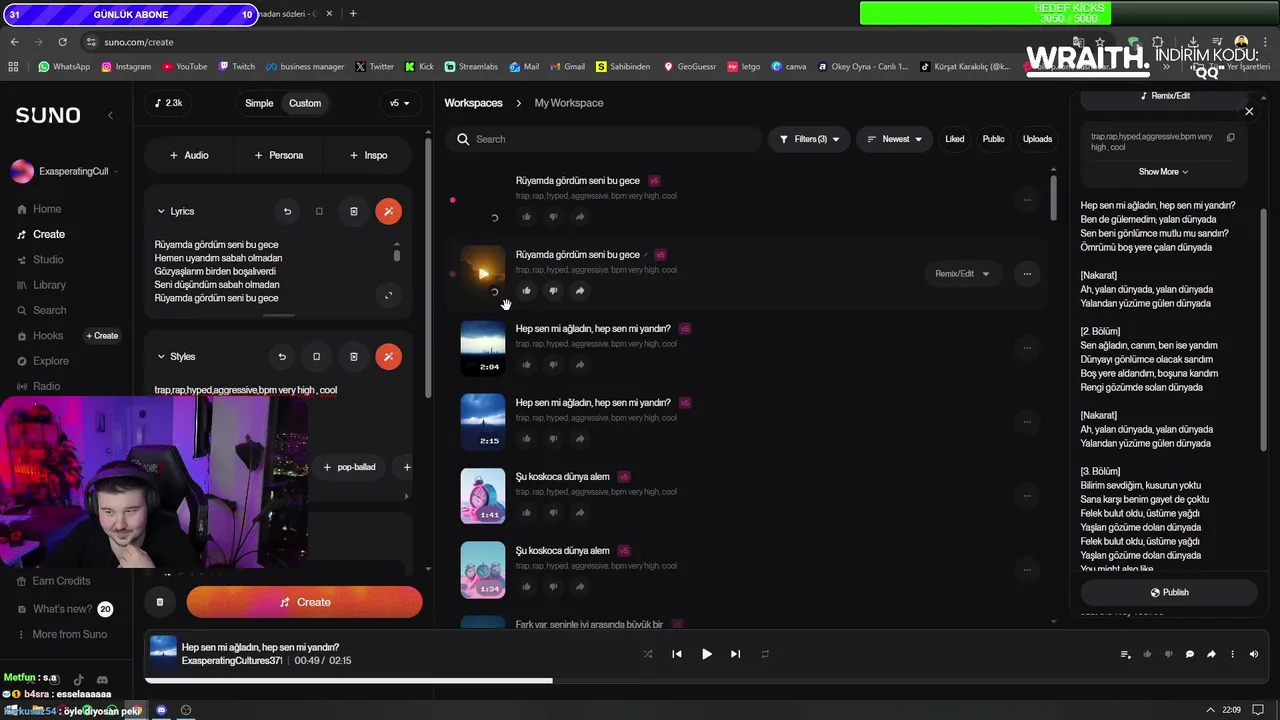Open Remix/Edit dropdown on song row

coord(962,274)
